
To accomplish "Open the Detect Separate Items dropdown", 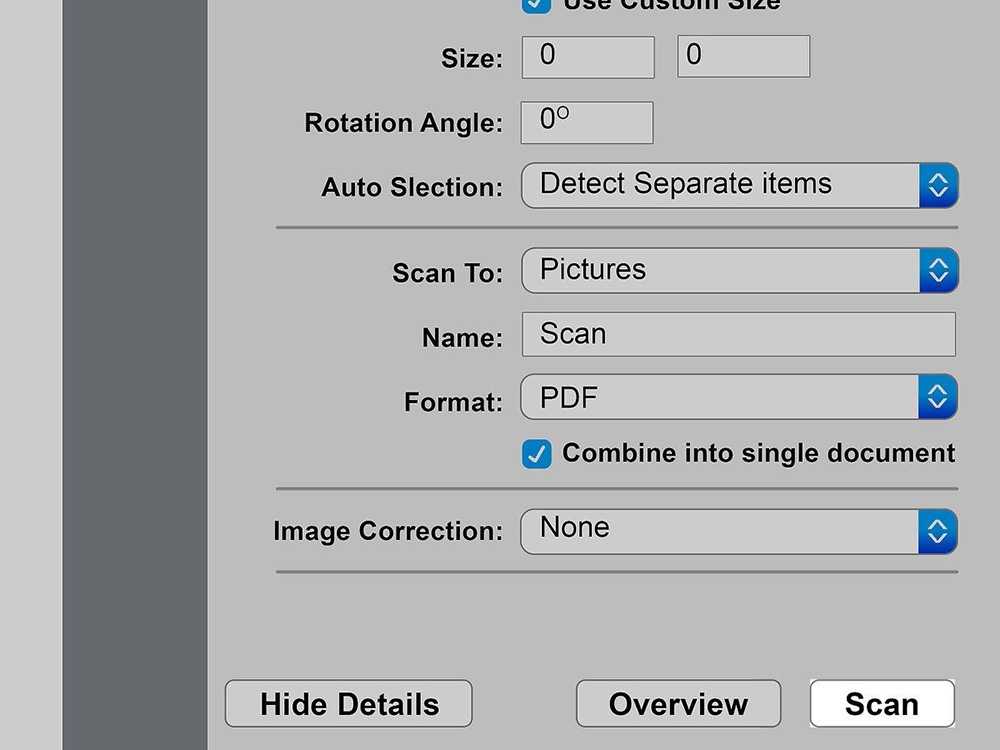I will click(x=720, y=185).
